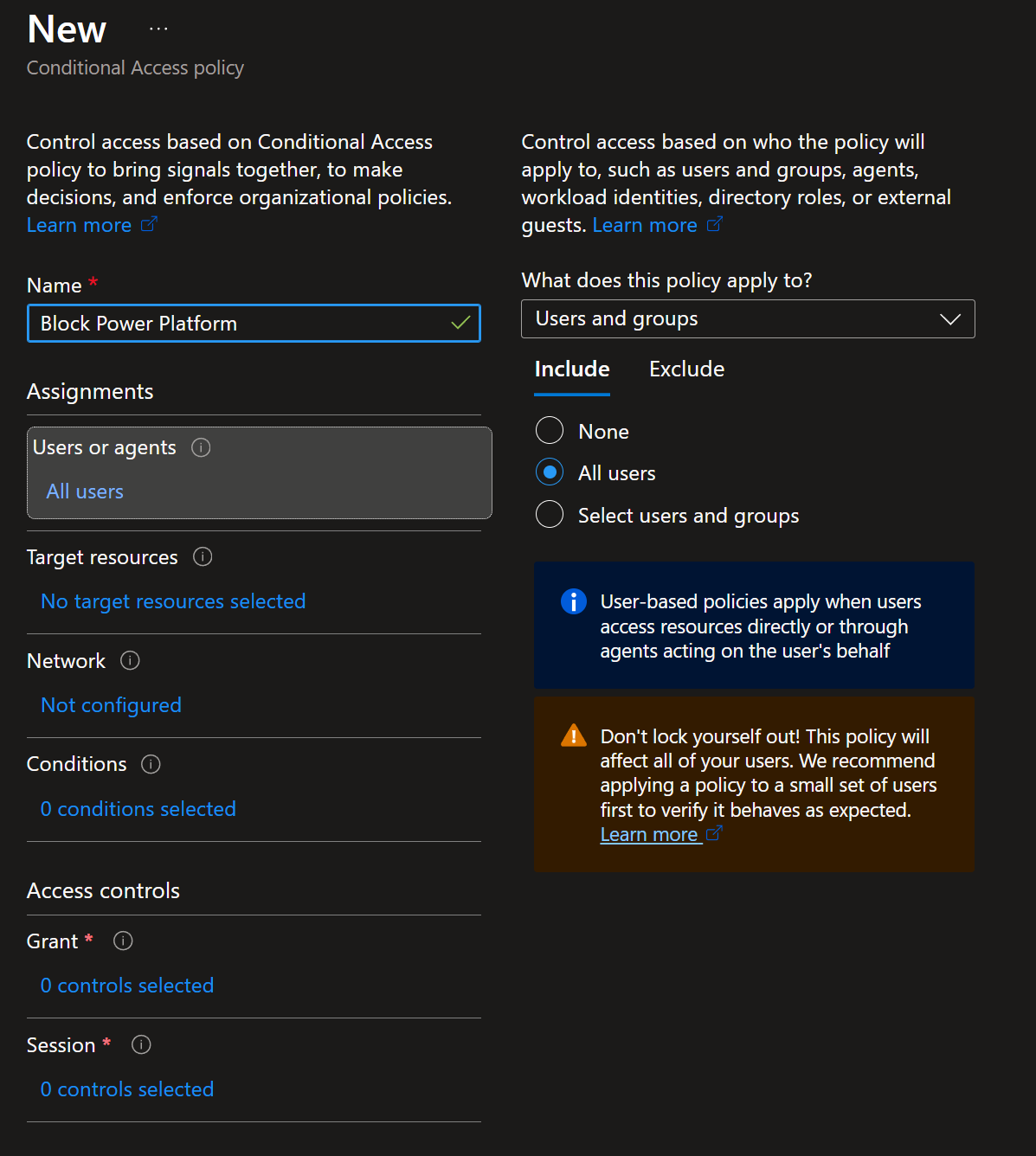The height and width of the screenshot is (1156, 1036).
Task: Click What does this policy apply to label
Action: (666, 280)
